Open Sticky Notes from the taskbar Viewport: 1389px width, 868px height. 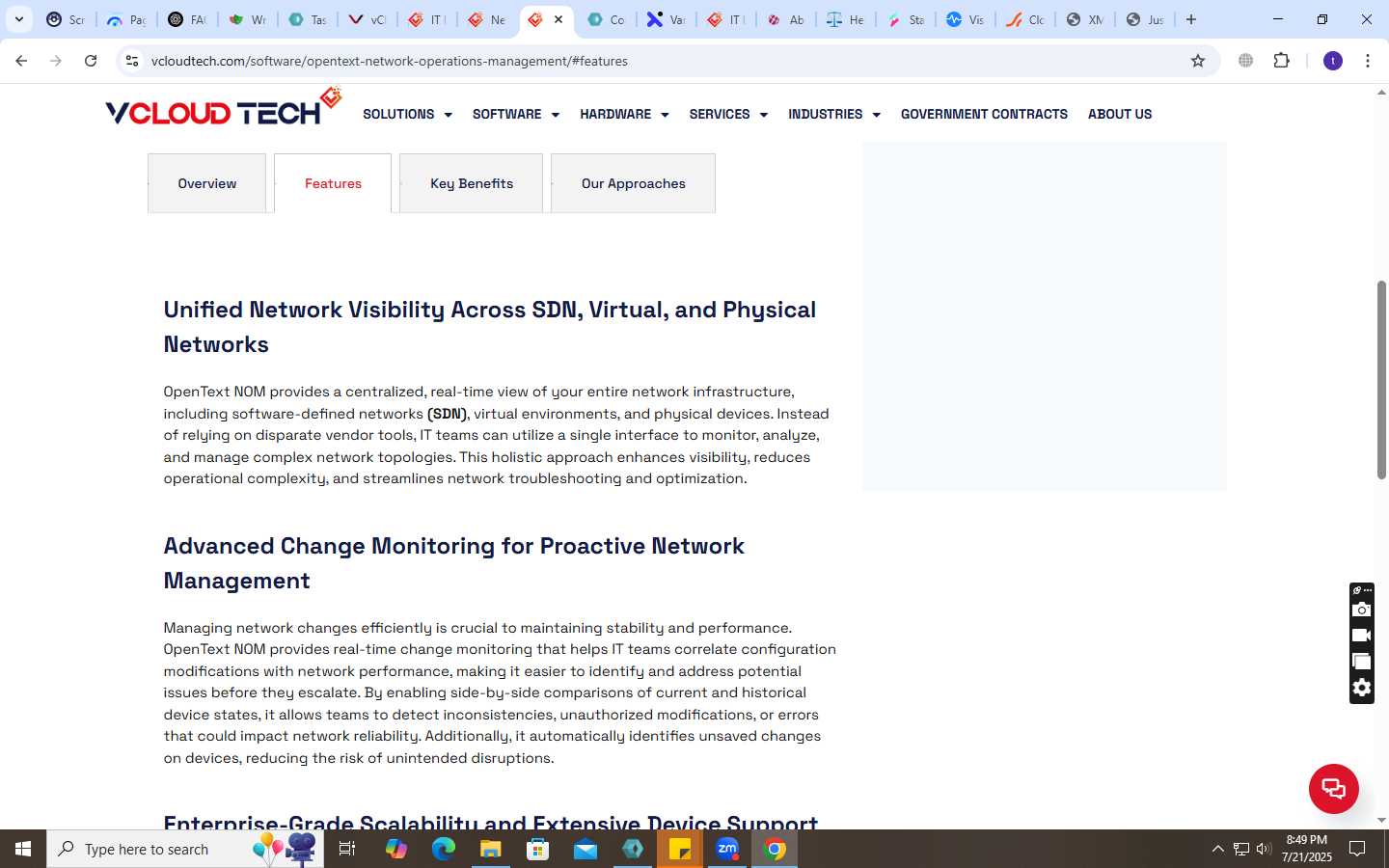[x=680, y=849]
